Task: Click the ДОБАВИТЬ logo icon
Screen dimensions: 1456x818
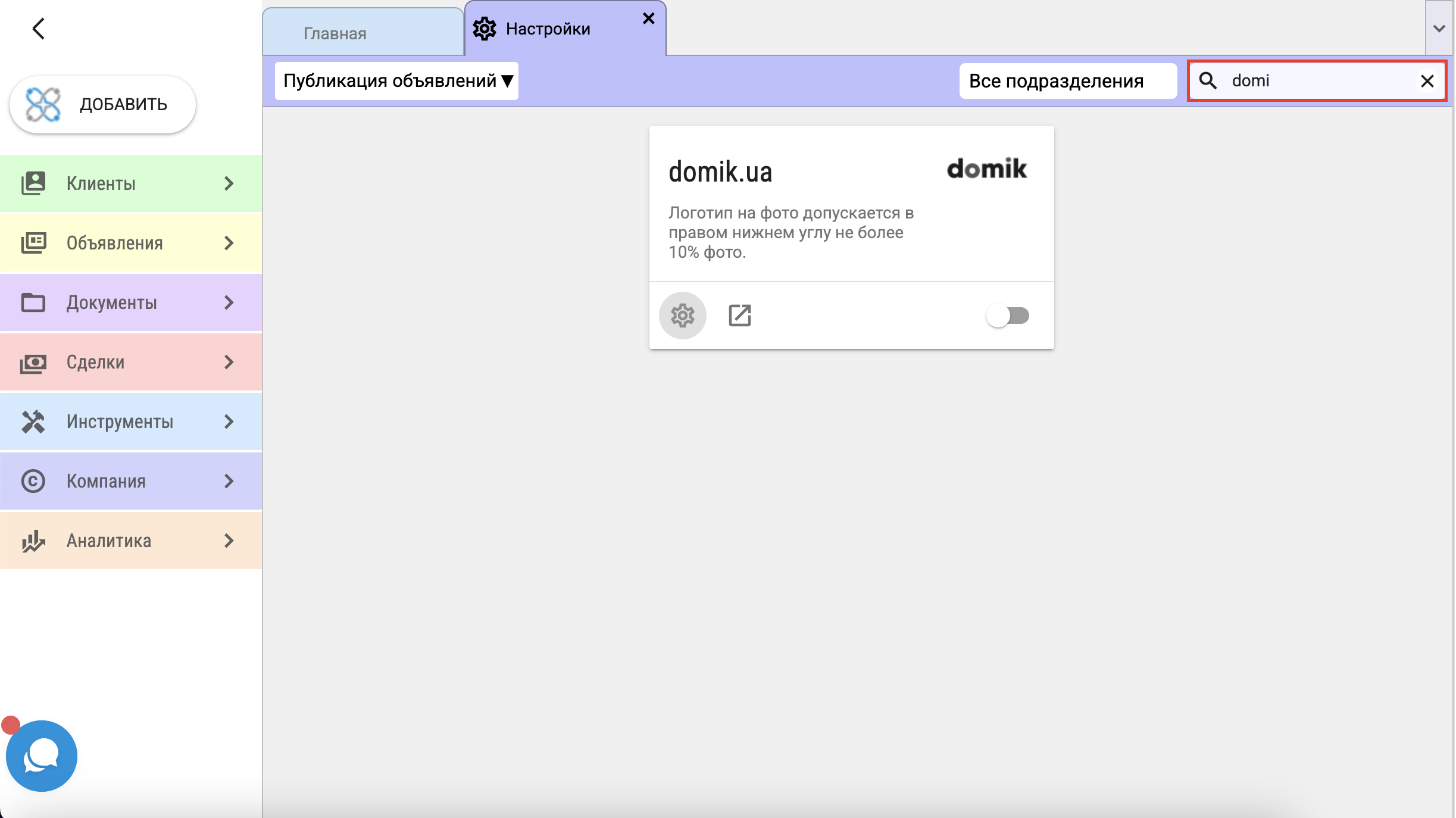Action: point(43,104)
